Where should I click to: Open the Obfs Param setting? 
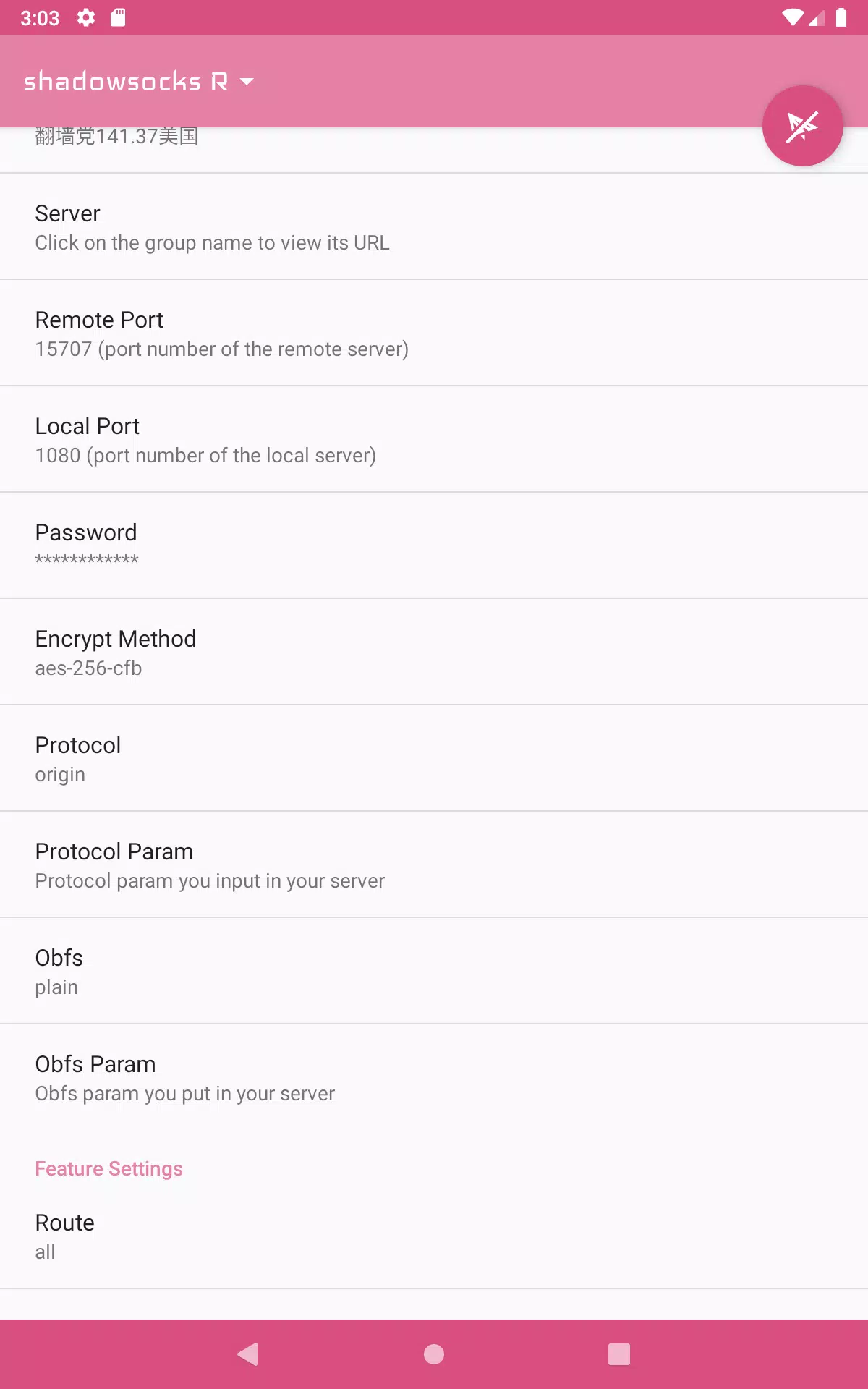click(x=434, y=1077)
